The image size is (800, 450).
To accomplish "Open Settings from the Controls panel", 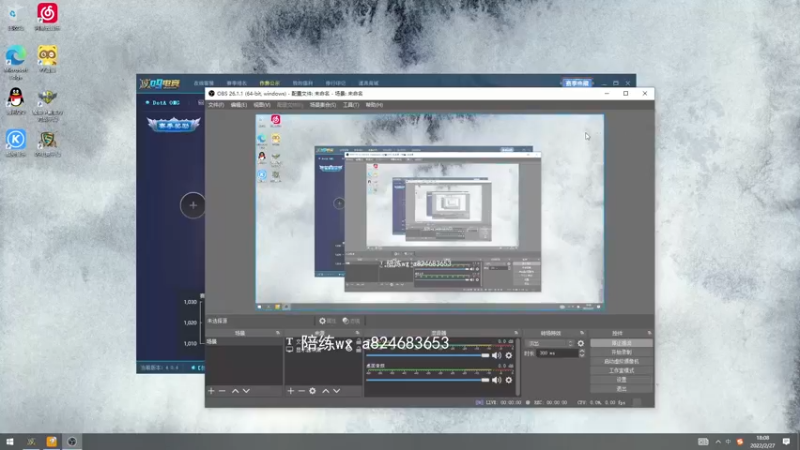I will (621, 380).
